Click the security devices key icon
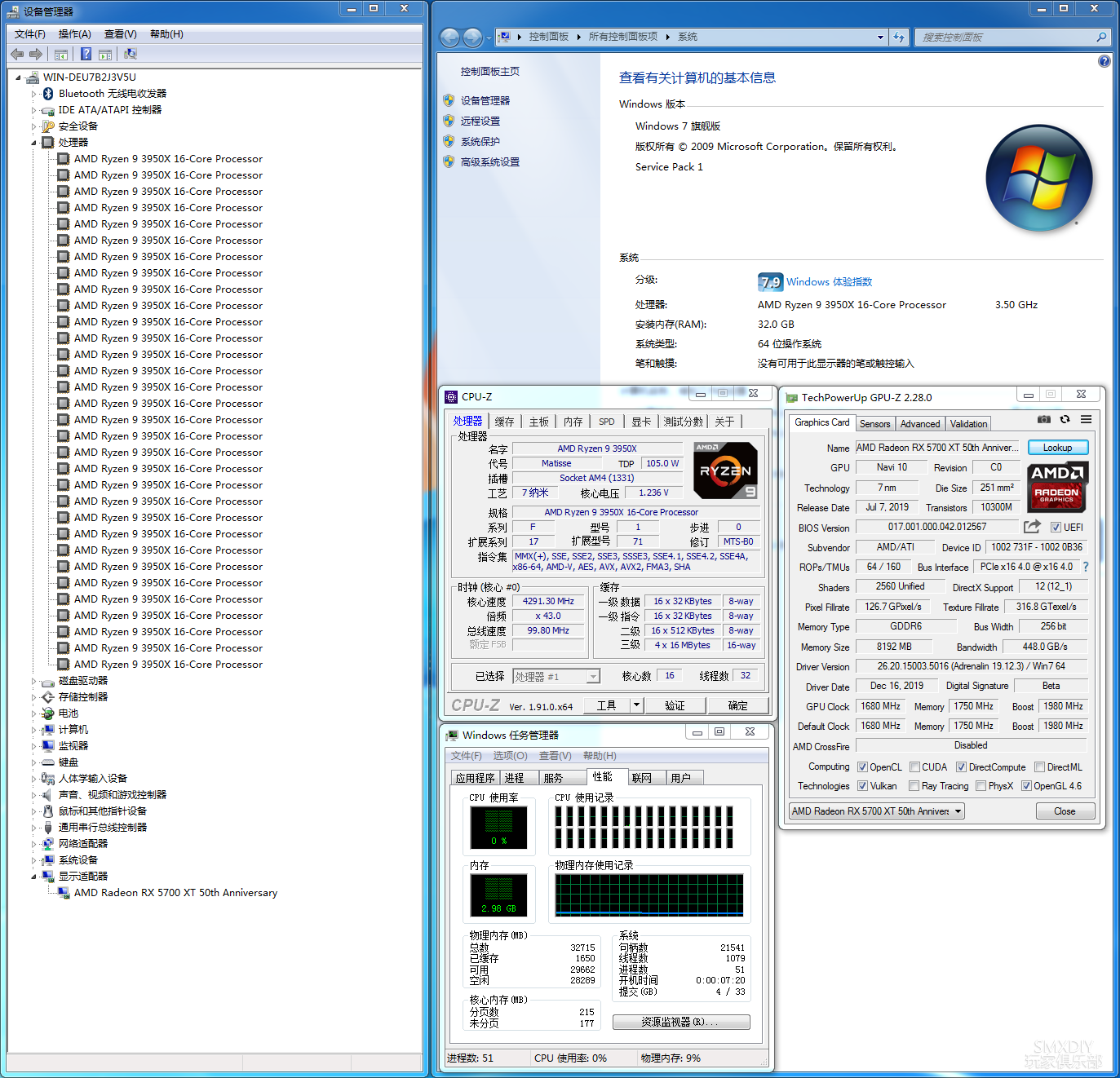Image resolution: width=1120 pixels, height=1078 pixels. click(48, 126)
